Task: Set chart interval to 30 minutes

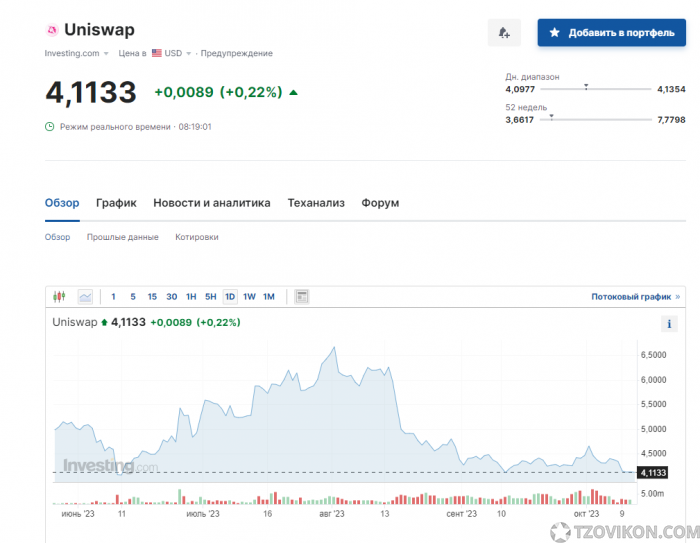Action: click(171, 297)
